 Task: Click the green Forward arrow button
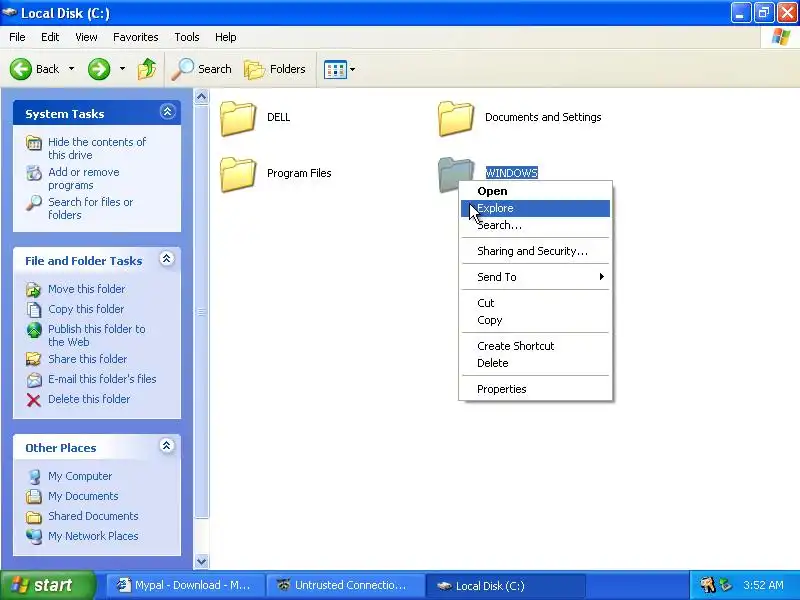pos(99,69)
